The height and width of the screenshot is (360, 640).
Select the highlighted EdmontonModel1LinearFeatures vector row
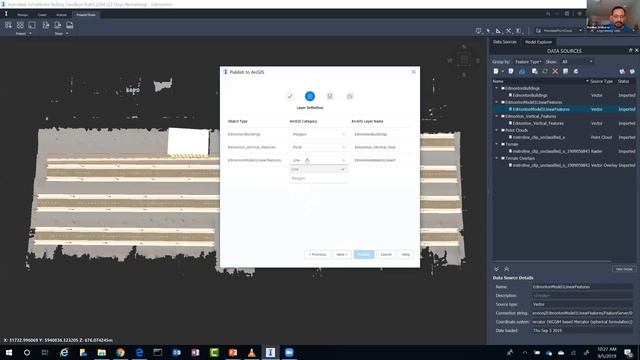(x=564, y=109)
